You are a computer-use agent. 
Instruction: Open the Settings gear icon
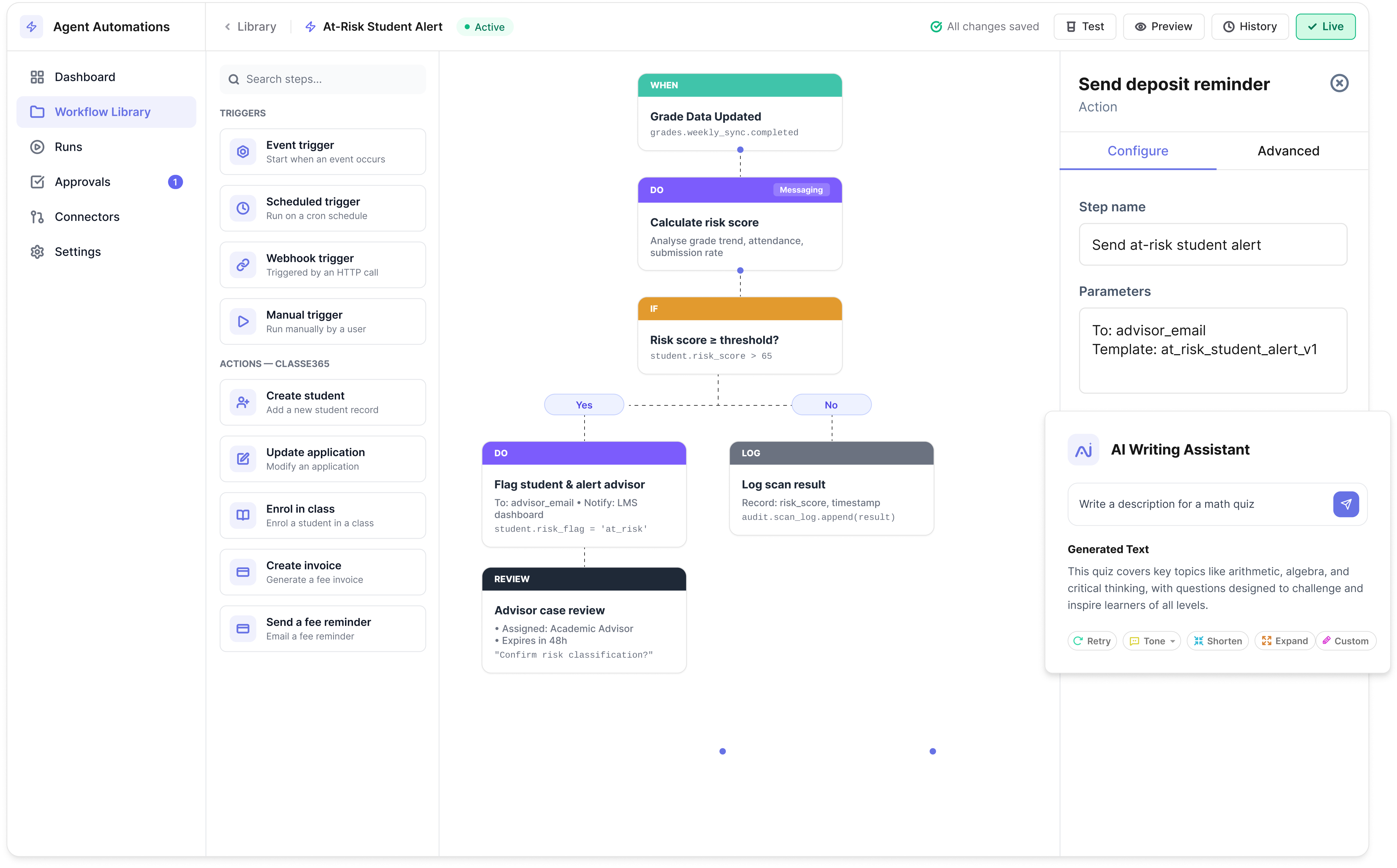pos(37,252)
